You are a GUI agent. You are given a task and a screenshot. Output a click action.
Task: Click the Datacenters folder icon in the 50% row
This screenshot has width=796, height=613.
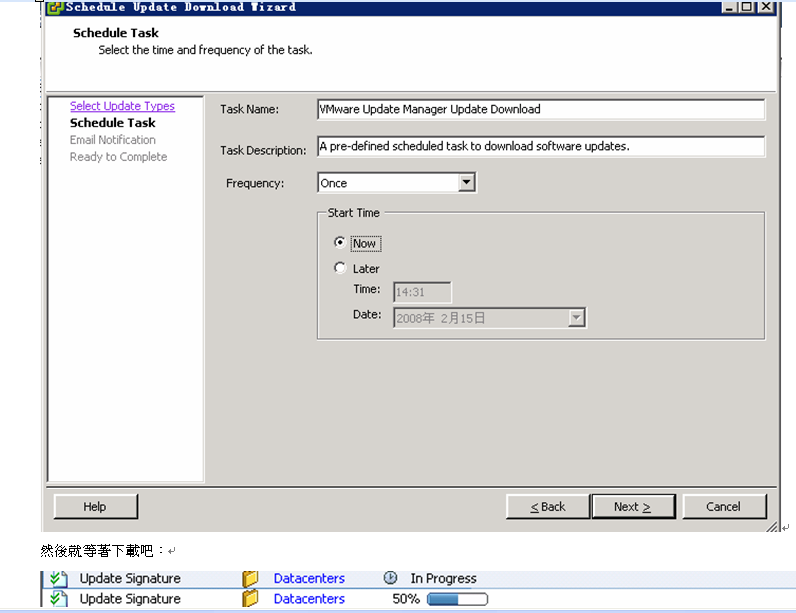tap(250, 599)
